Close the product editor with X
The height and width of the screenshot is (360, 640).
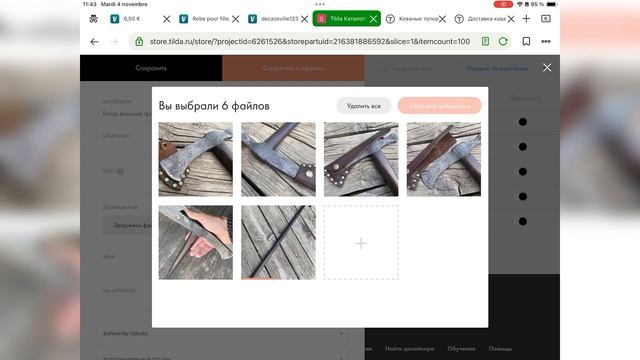547,68
